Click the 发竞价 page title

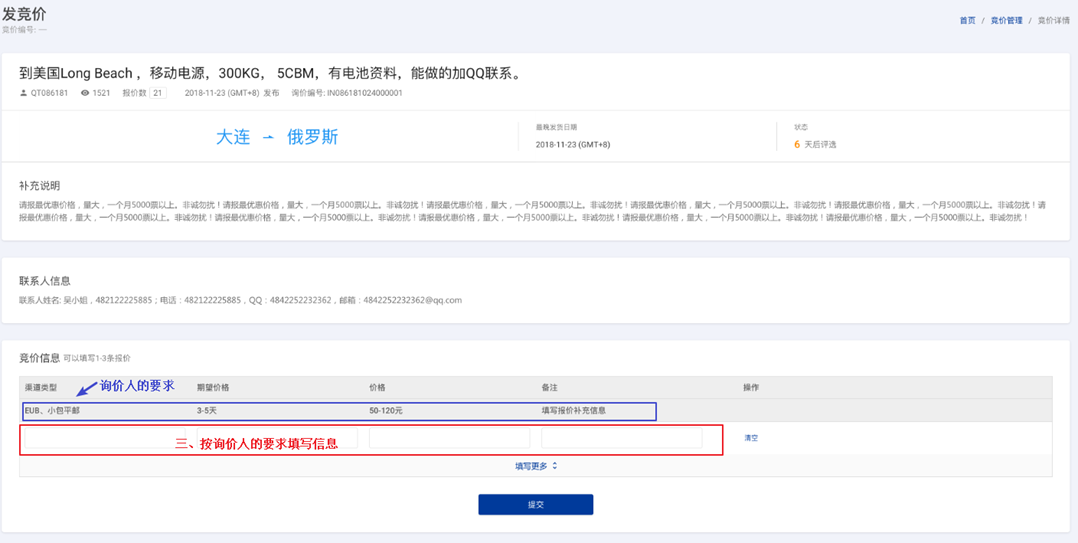pos(24,14)
